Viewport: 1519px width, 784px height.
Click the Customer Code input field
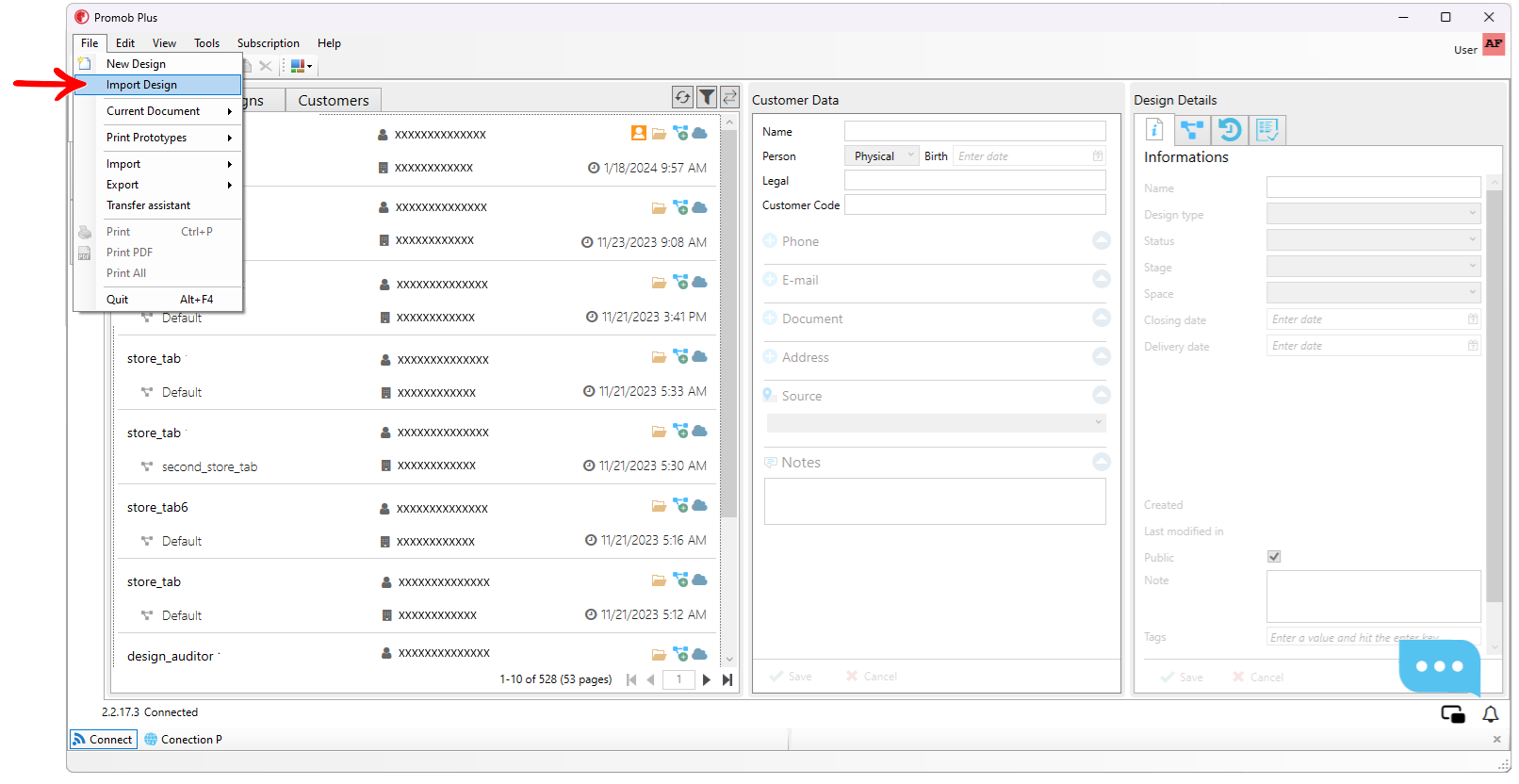tap(974, 204)
